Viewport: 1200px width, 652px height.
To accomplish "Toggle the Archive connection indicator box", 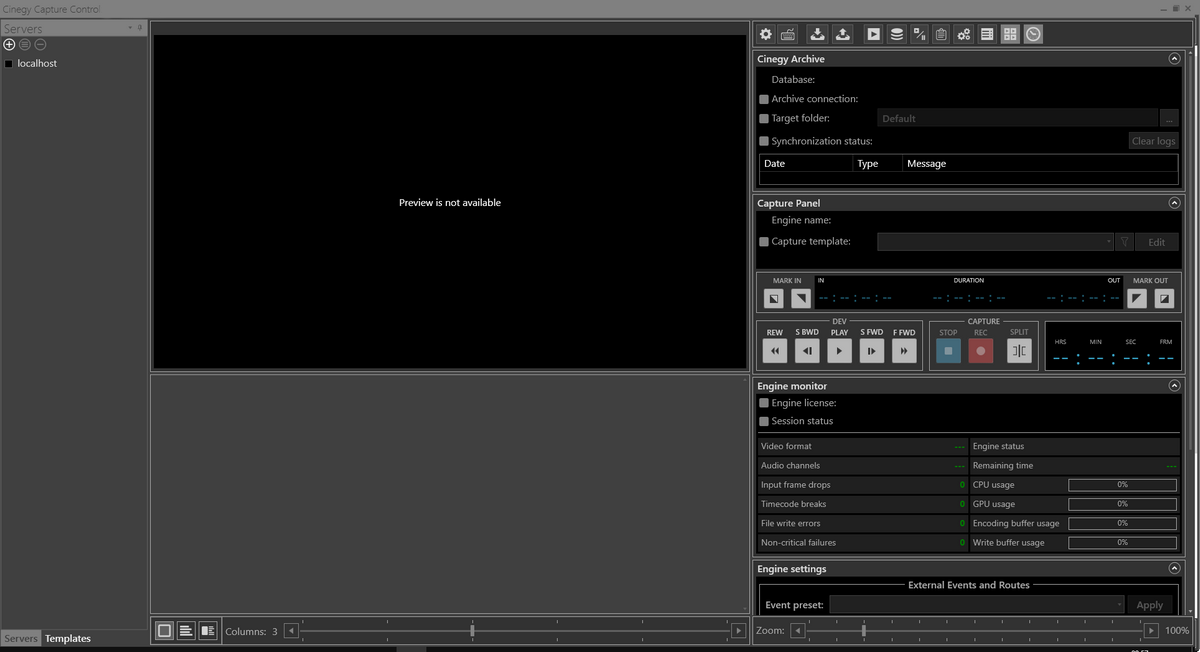I will (764, 99).
